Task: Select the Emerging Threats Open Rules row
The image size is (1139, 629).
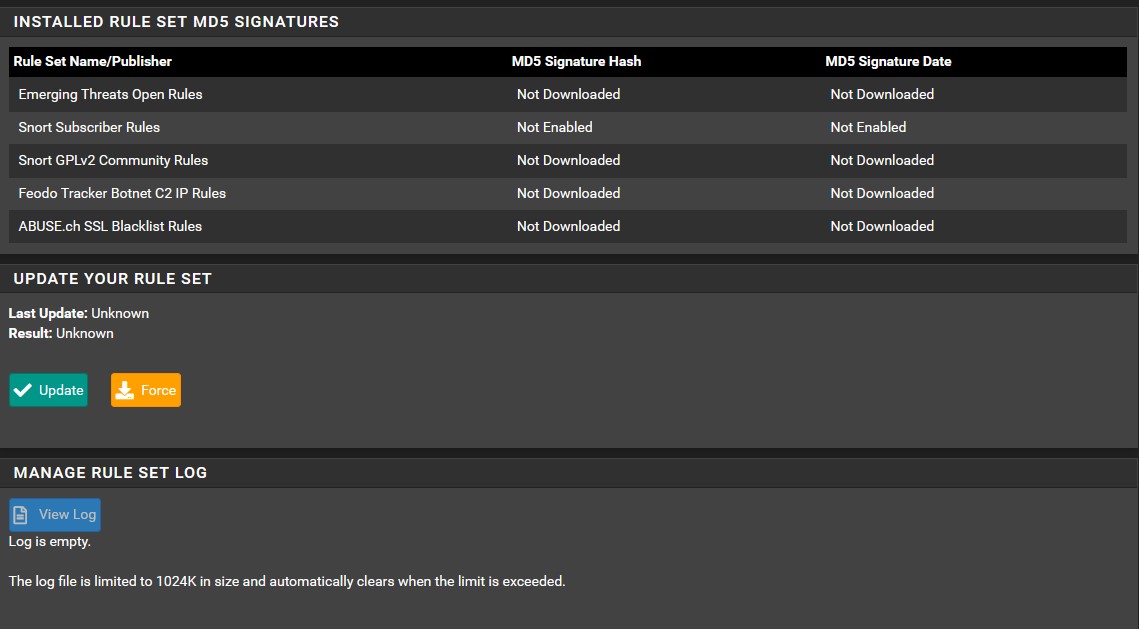Action: (x=110, y=94)
